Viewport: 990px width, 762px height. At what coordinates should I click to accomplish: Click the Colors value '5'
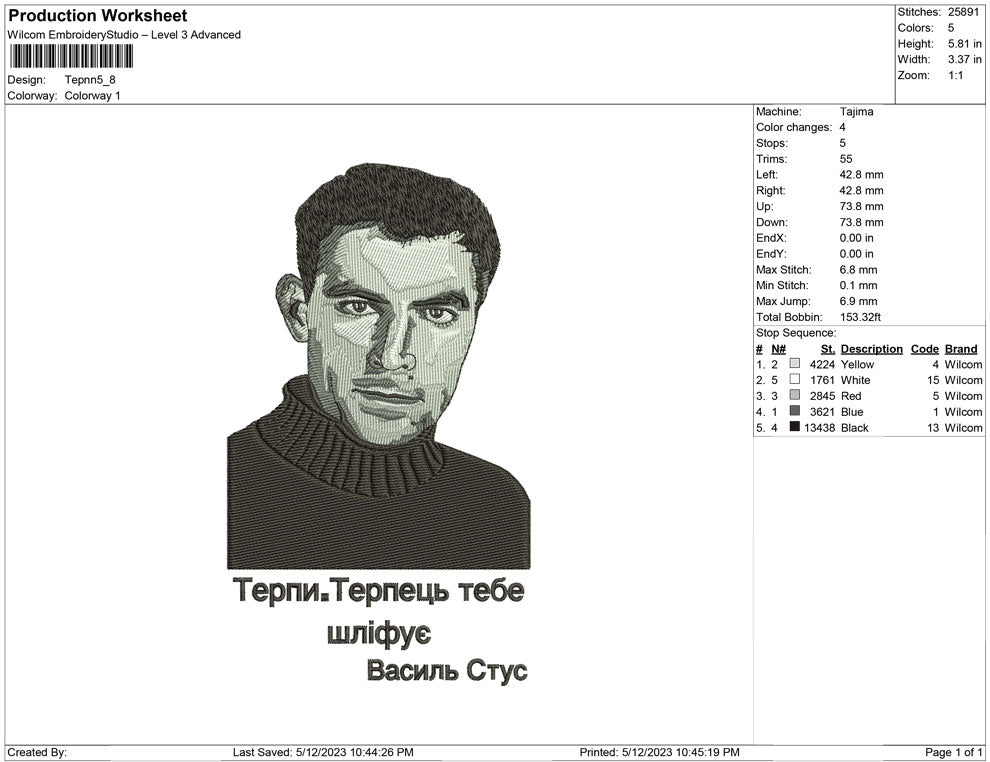951,28
